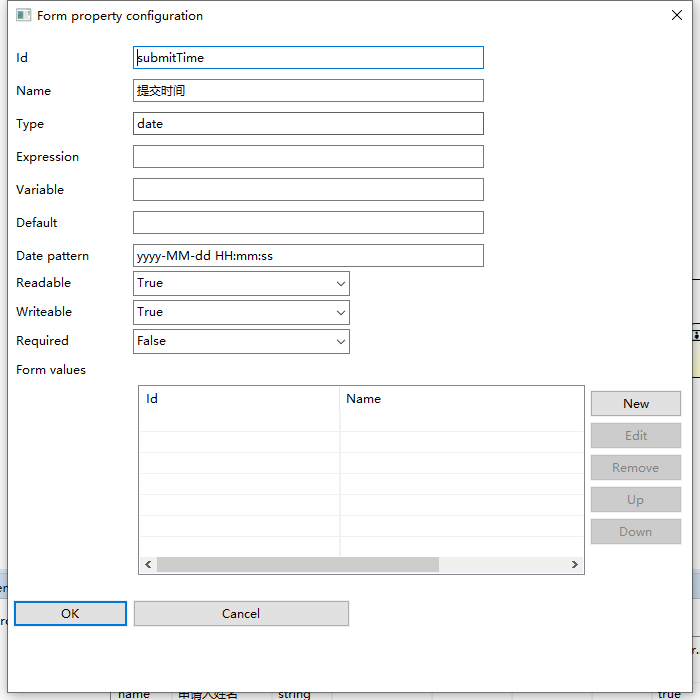This screenshot has height=700, width=700.
Task: Click the empty Expression field
Action: 308,157
